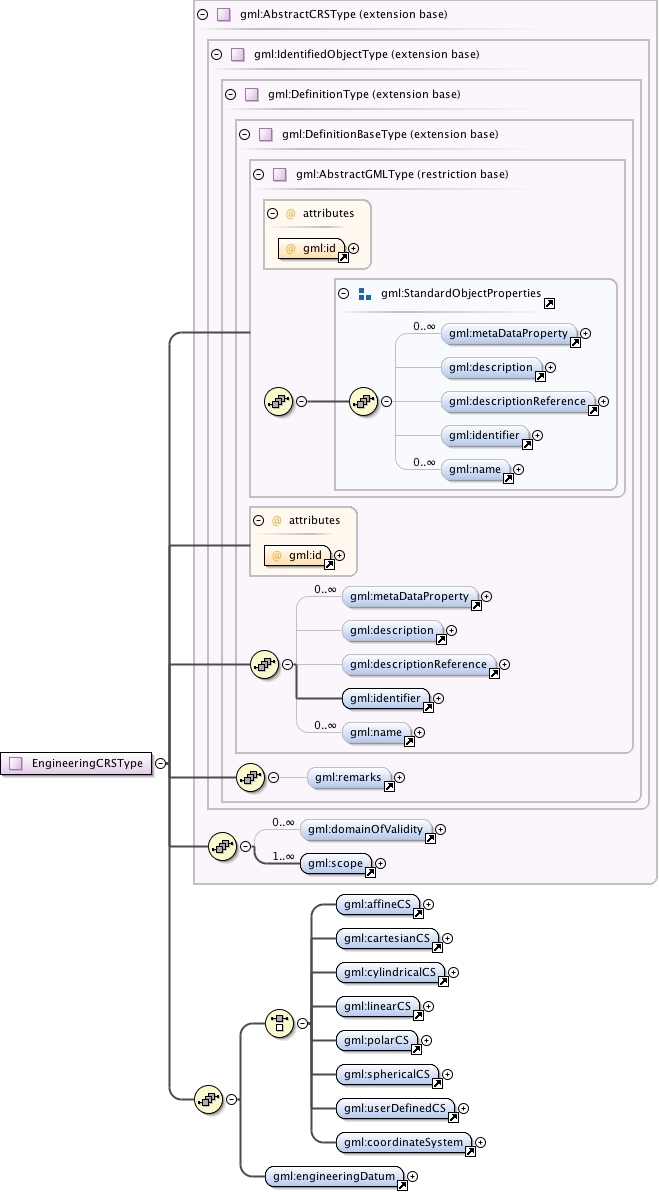Select the gml:userDefinedCS element
The width and height of the screenshot is (659, 1192).
tap(395, 1108)
